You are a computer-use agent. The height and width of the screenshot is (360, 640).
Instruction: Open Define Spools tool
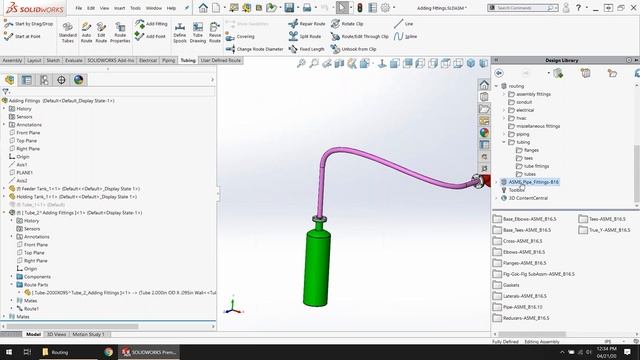[180, 32]
